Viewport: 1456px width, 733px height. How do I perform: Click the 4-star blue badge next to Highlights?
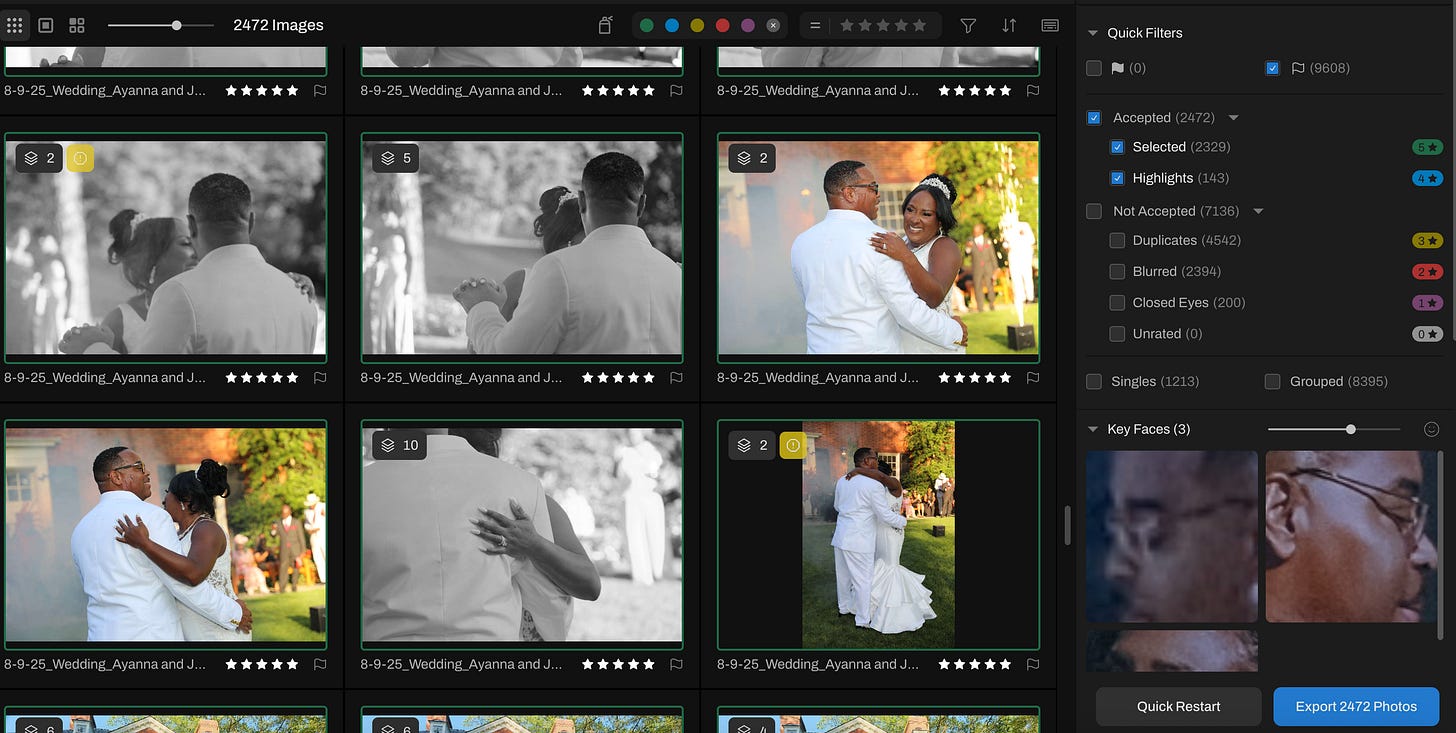click(x=1427, y=178)
